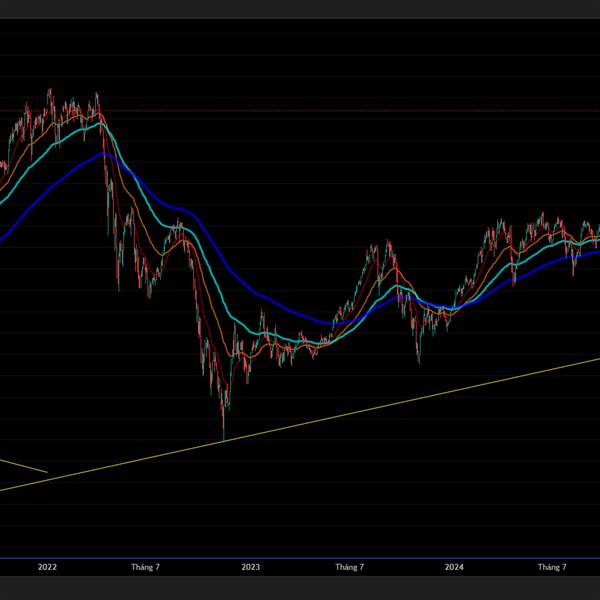Click the 2022 label on time axis

(x=47, y=567)
